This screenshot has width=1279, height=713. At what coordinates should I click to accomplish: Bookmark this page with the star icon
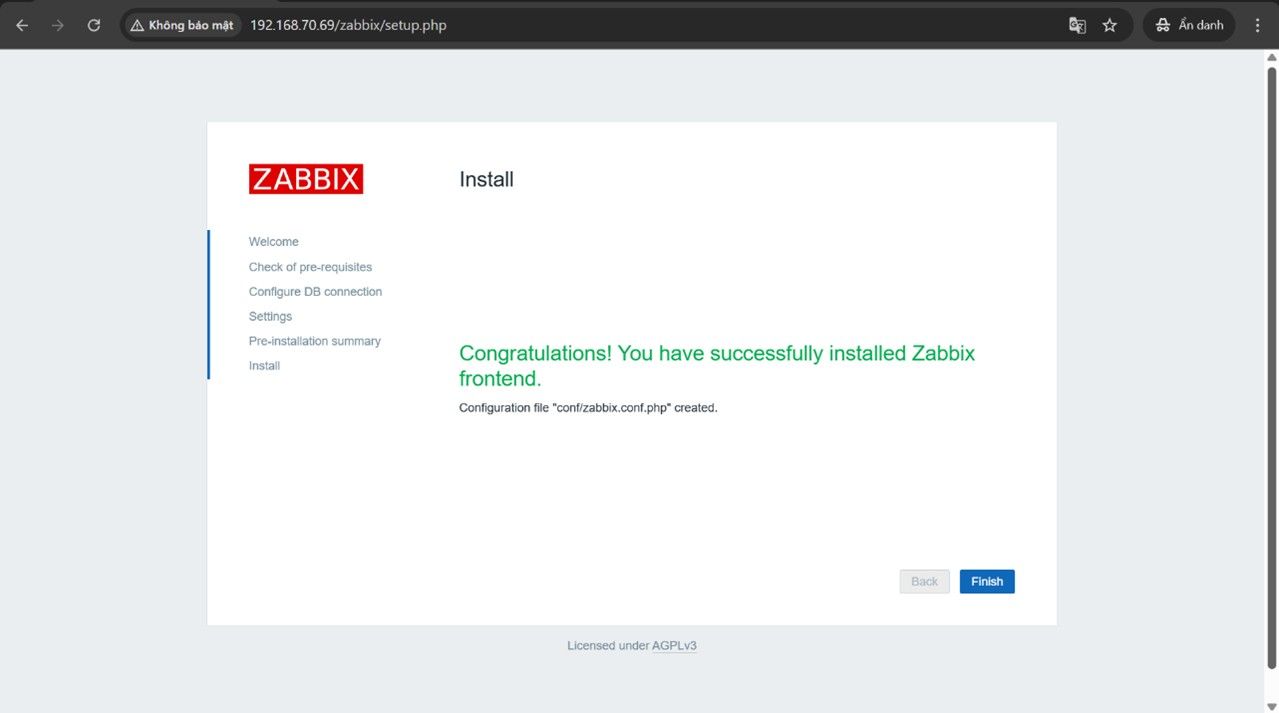click(1109, 25)
